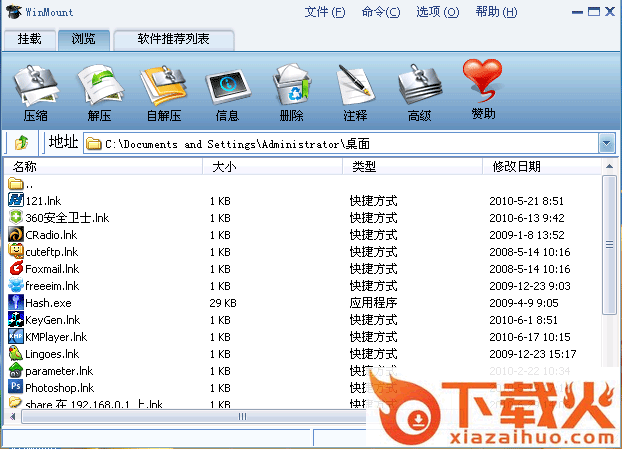Click the horizontal scrollbar left arrow
This screenshot has width=622, height=449.
point(13,416)
